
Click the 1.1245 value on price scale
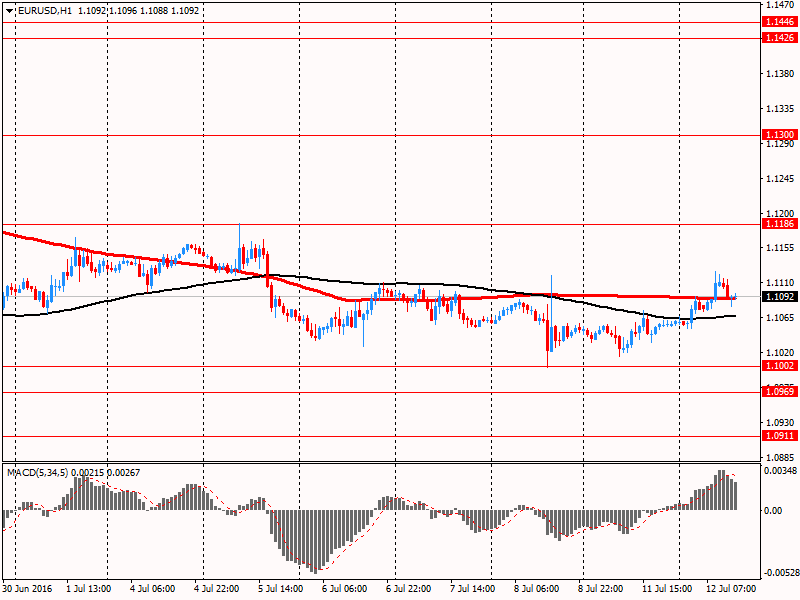pos(780,179)
